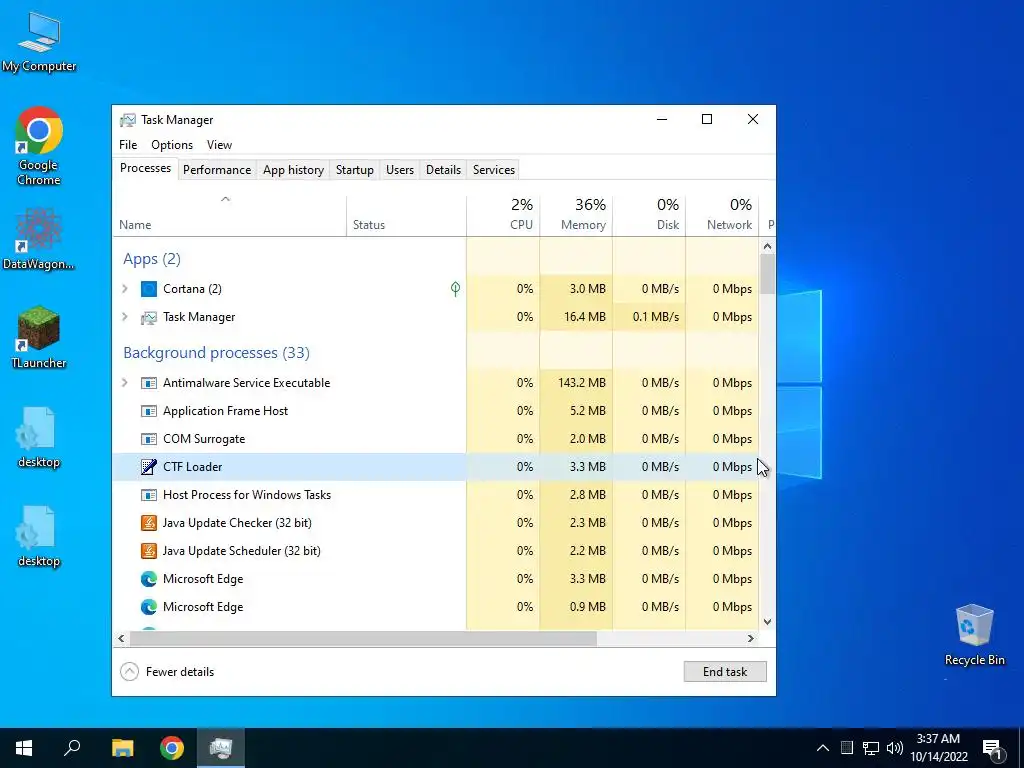Image resolution: width=1024 pixels, height=768 pixels.
Task: Select the TLauncher desktop shortcut
Action: point(39,338)
